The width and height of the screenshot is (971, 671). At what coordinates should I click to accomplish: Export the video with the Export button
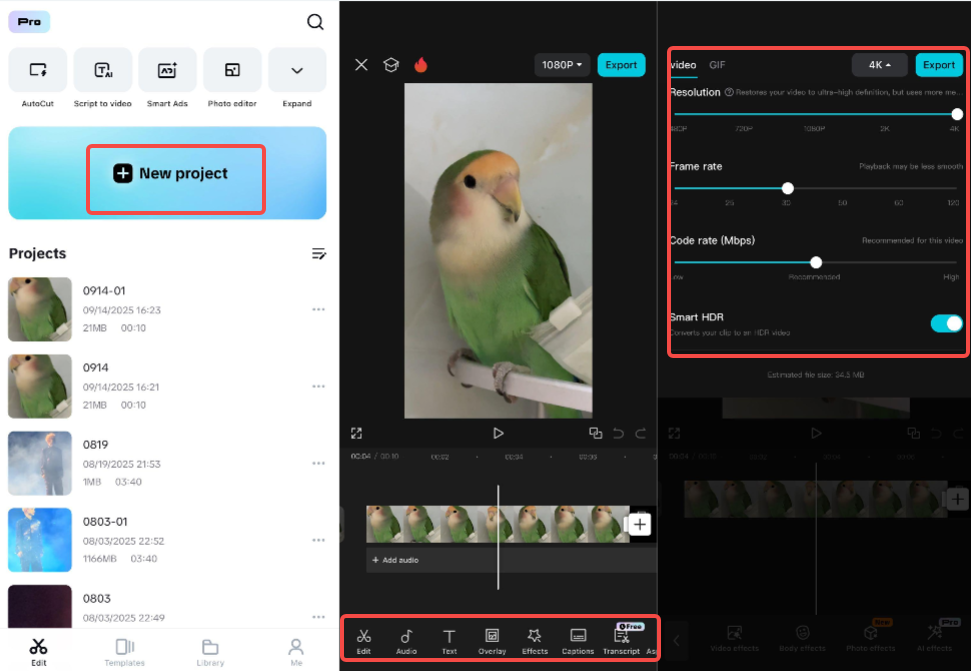(x=621, y=63)
